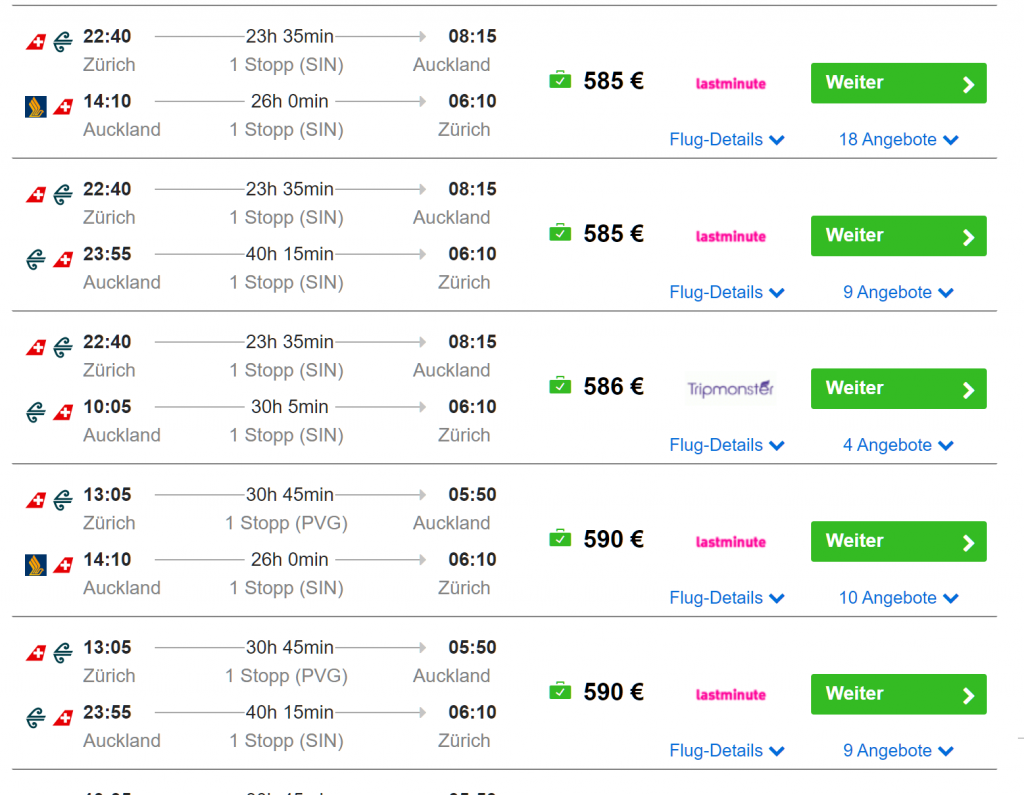The height and width of the screenshot is (795, 1024).
Task: Click the Tripmonster provider logo
Action: (x=730, y=389)
